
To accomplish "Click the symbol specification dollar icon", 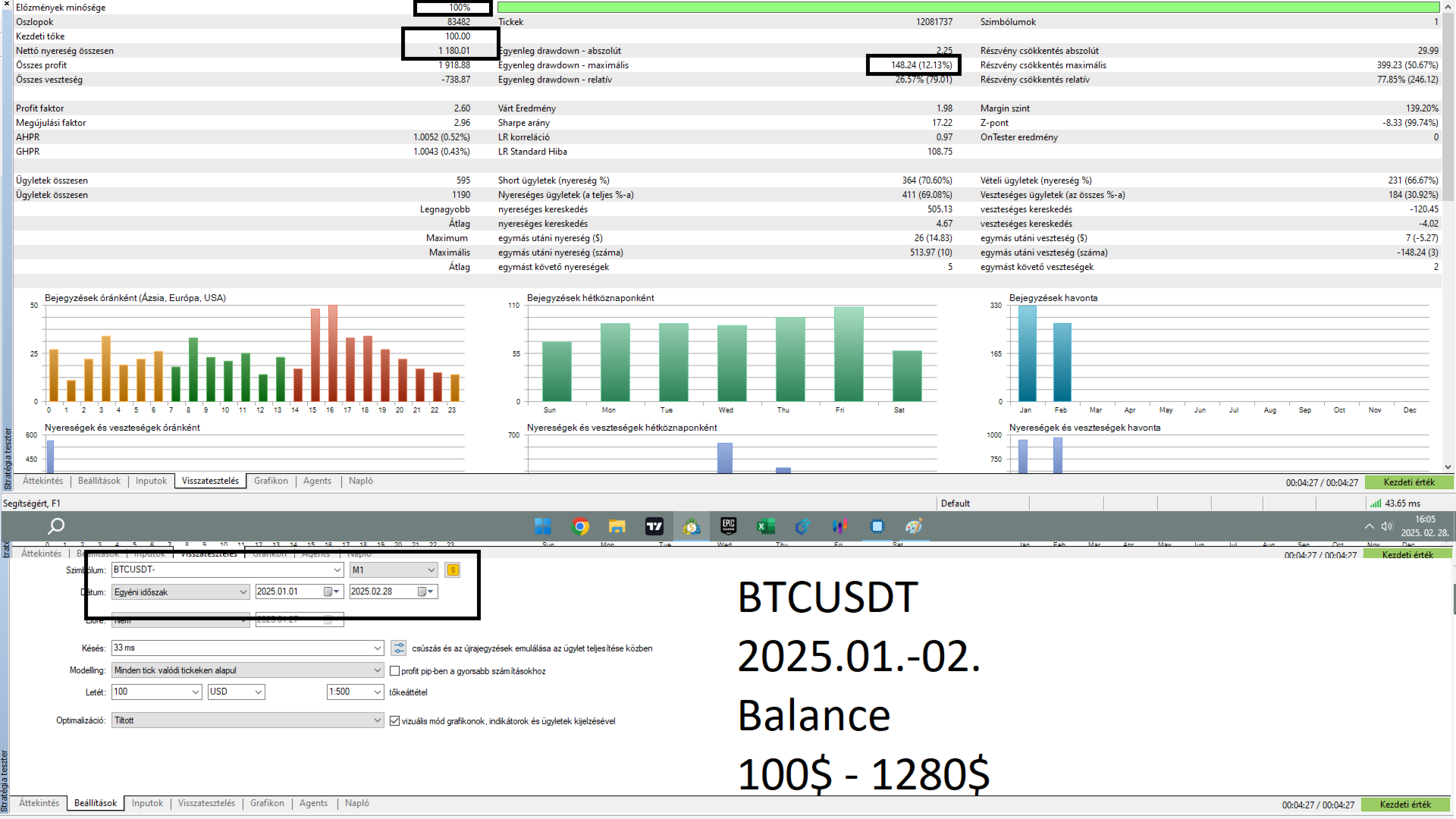I will (x=453, y=570).
